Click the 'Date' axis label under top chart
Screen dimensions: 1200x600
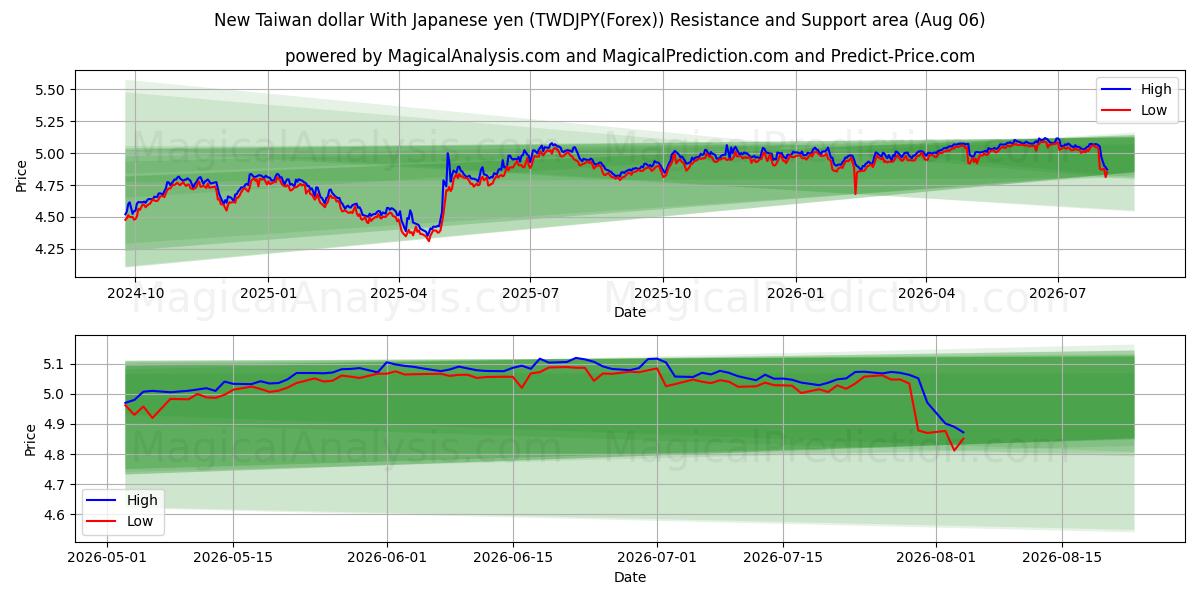[630, 312]
